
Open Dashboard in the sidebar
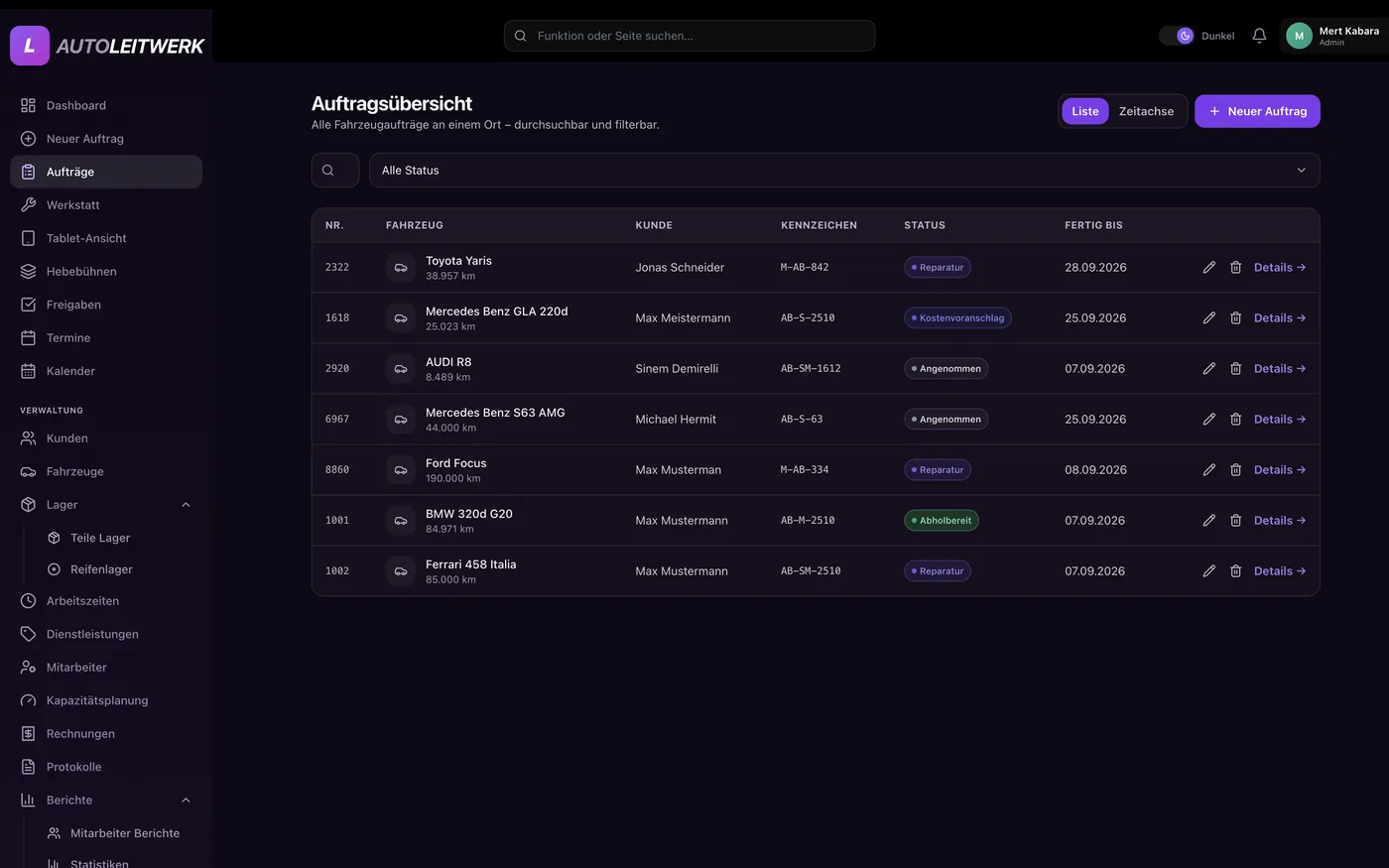106,105
